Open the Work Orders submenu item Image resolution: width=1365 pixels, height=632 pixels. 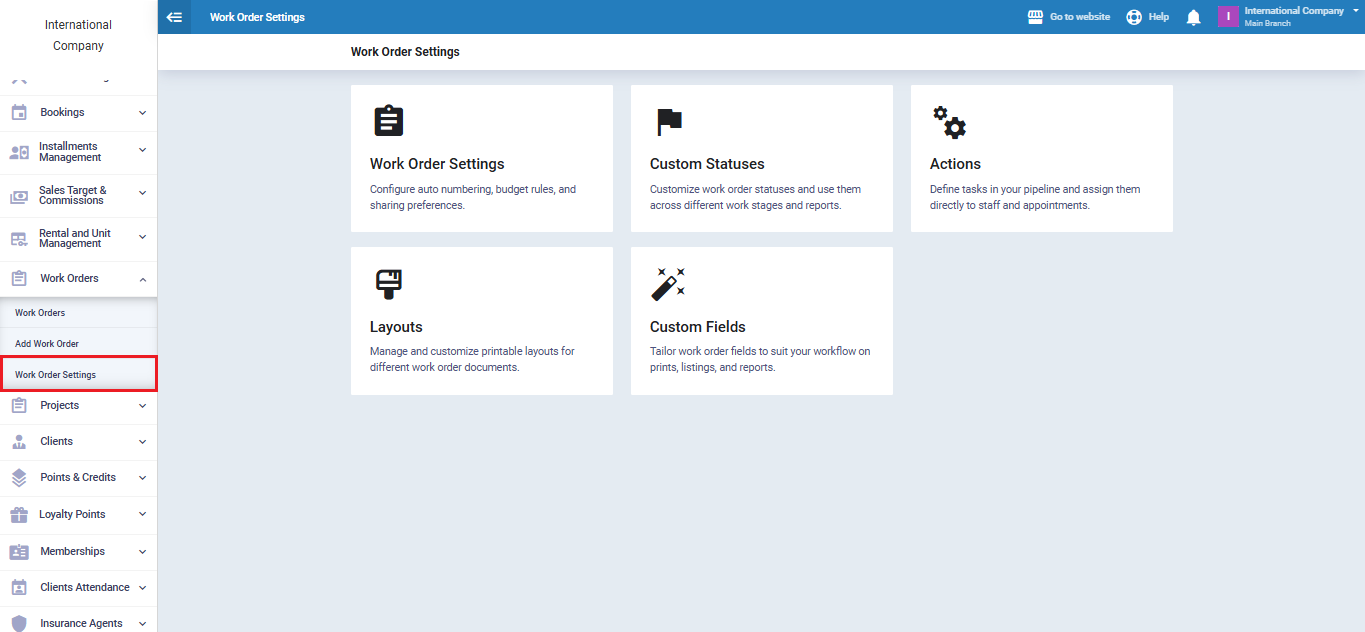(x=40, y=313)
